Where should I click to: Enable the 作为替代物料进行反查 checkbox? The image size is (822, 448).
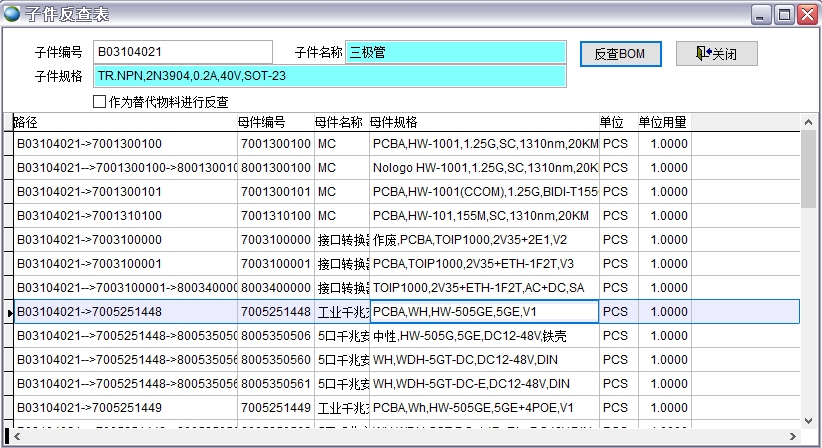pyautogui.click(x=99, y=101)
